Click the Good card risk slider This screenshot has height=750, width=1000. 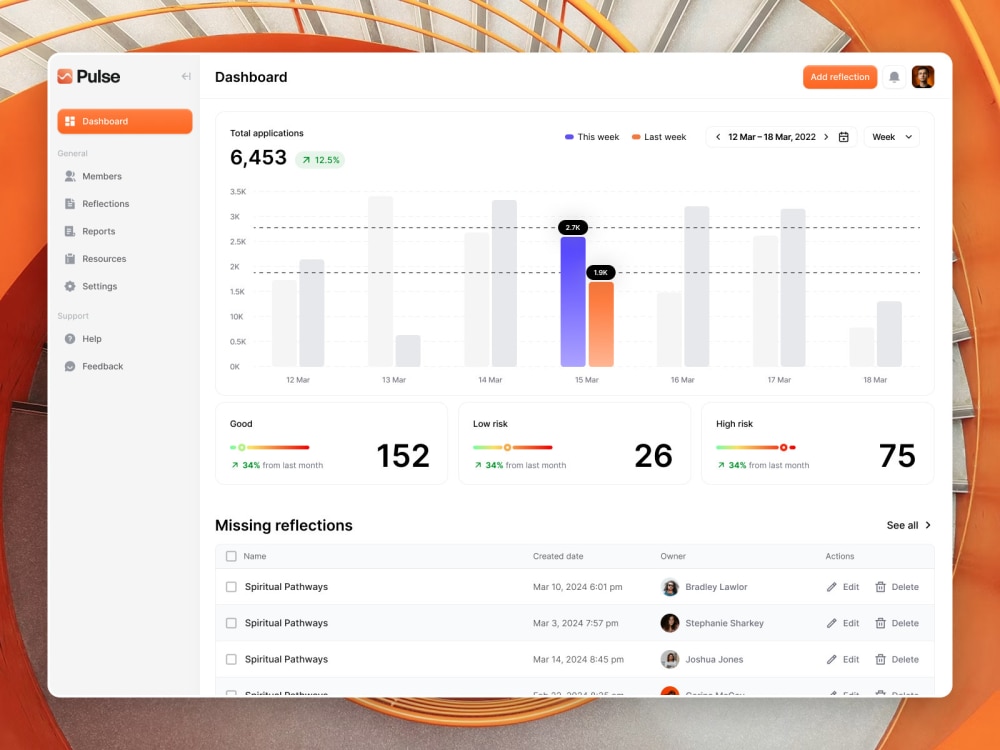pyautogui.click(x=270, y=448)
